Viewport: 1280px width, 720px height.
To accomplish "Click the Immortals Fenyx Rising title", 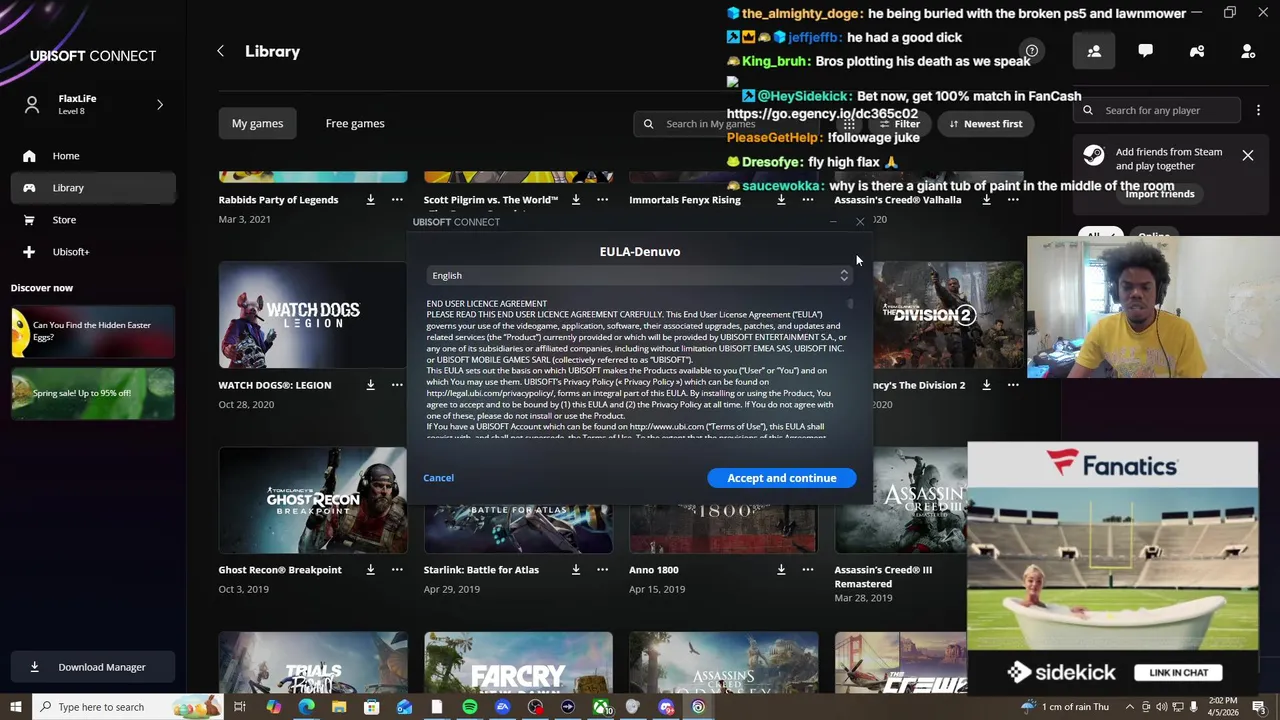I will click(685, 200).
